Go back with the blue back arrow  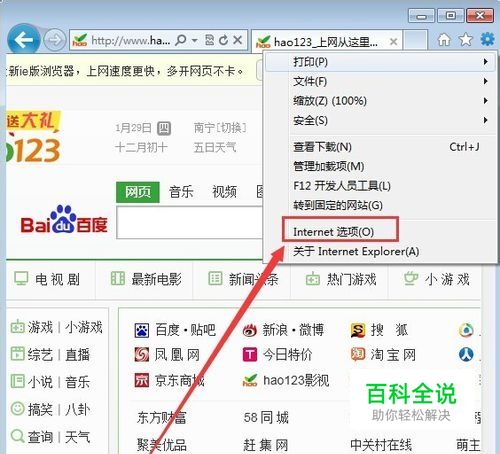pyautogui.click(x=24, y=40)
